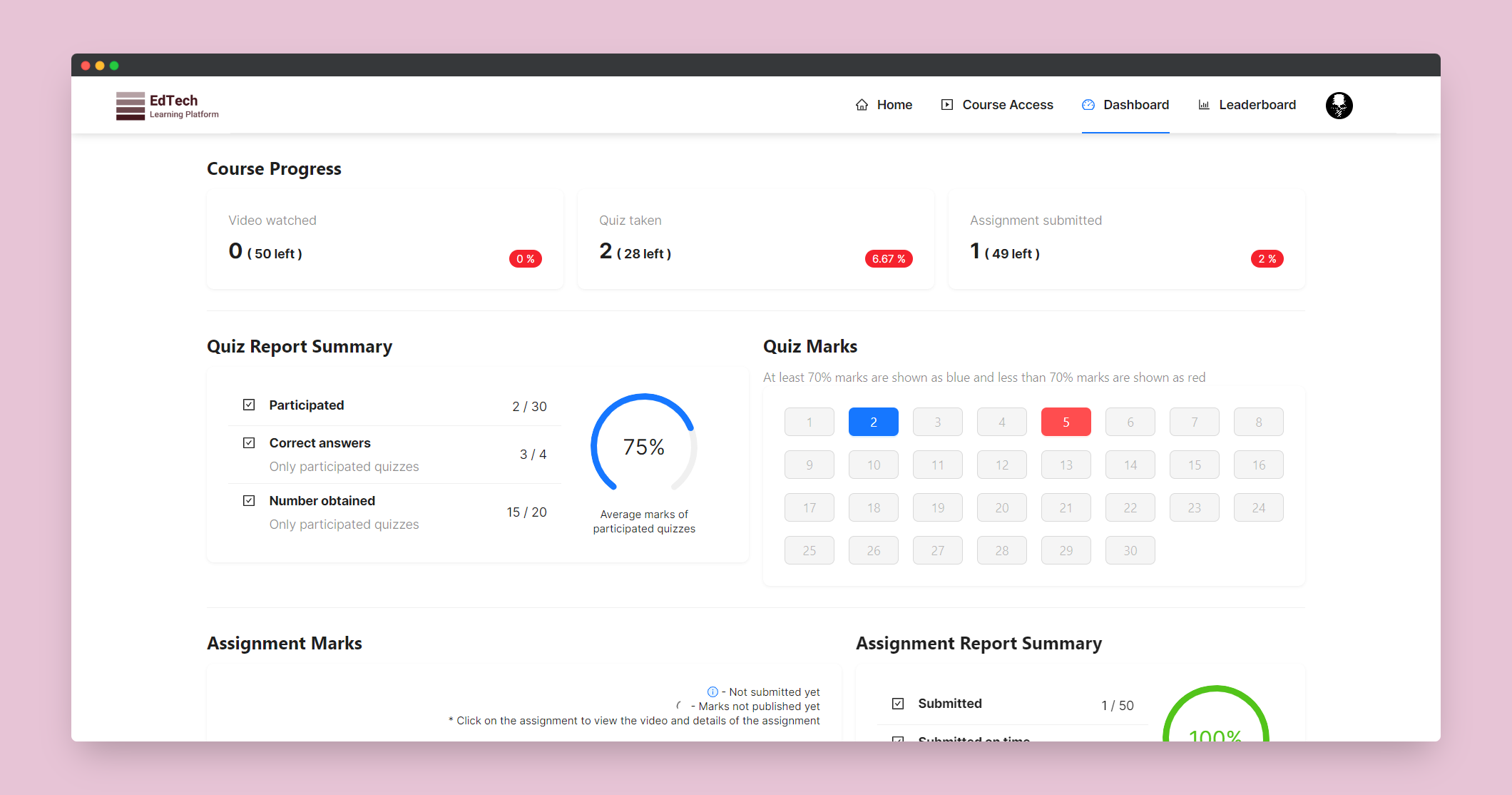Click the Leaderboard bar chart icon
This screenshot has width=1512, height=795.
coord(1204,105)
